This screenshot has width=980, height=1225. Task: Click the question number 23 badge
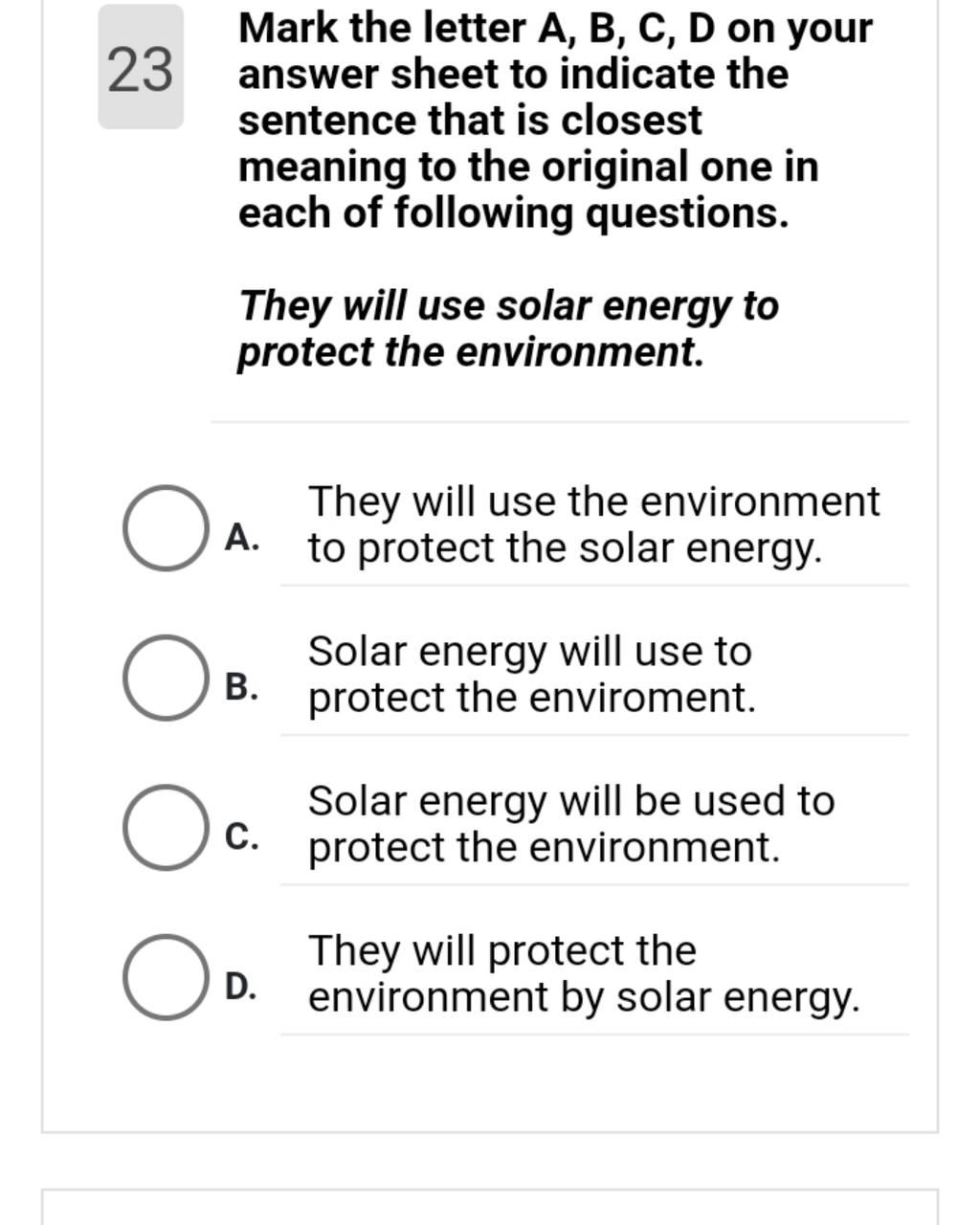tap(141, 67)
